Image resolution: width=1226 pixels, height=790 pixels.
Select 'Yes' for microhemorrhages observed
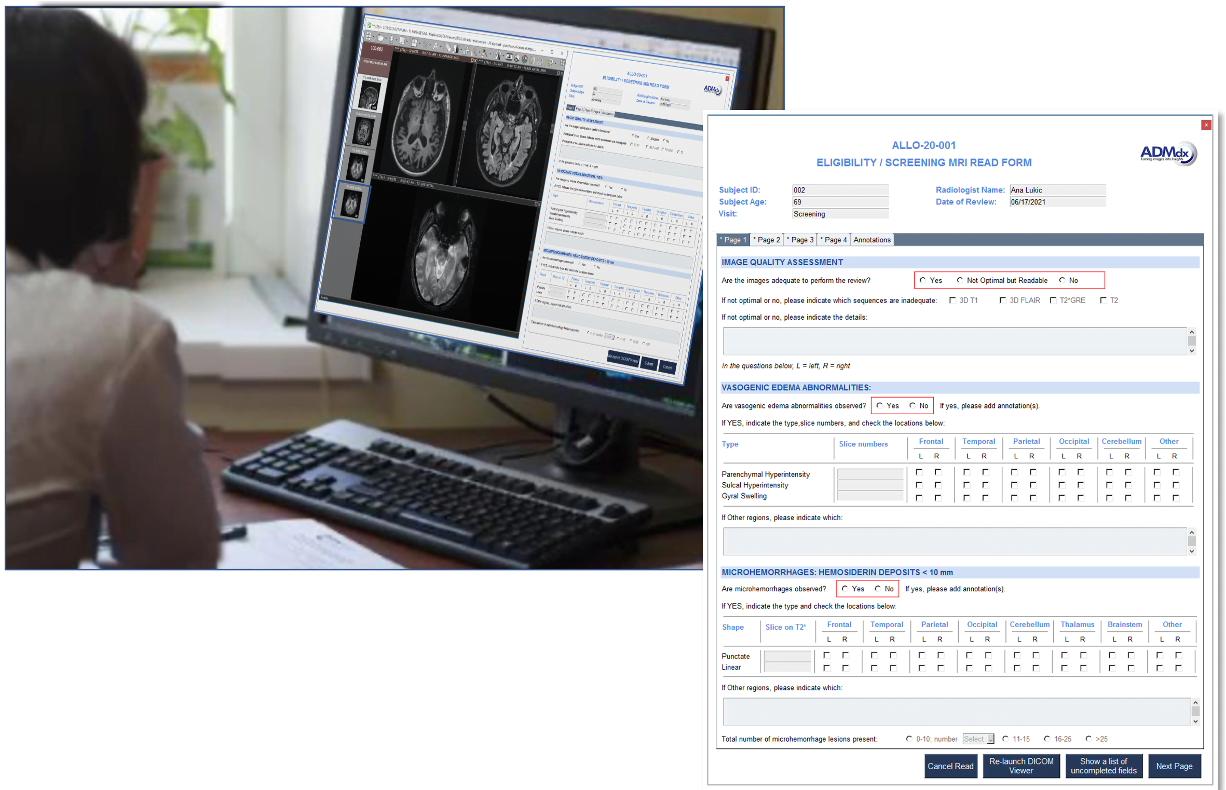(845, 589)
